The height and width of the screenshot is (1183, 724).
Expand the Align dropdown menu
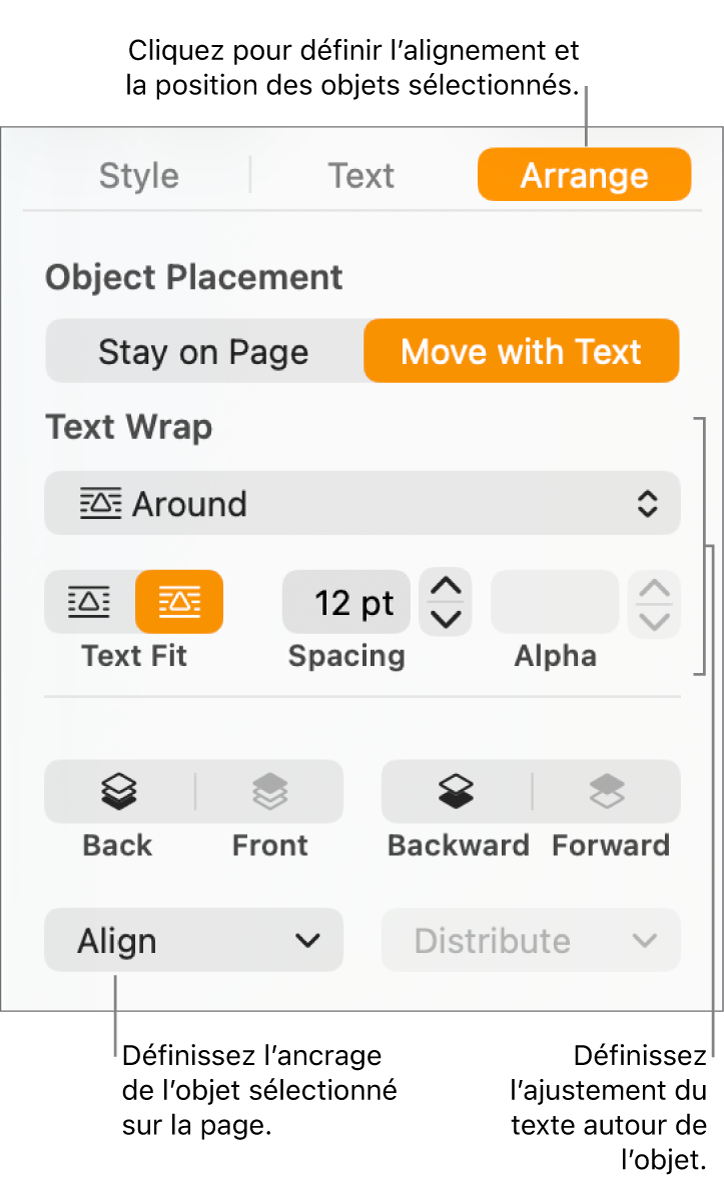pyautogui.click(x=193, y=941)
